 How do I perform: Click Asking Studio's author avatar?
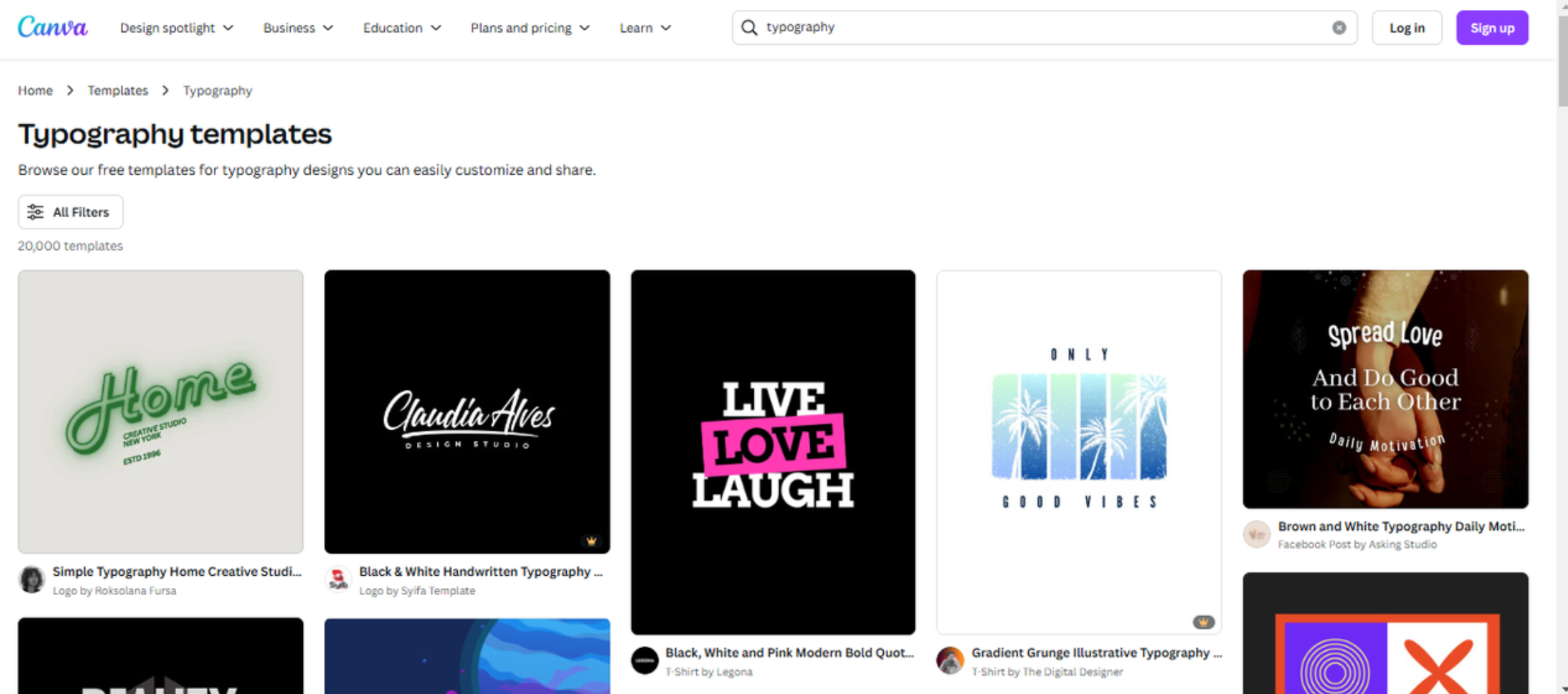click(1257, 534)
